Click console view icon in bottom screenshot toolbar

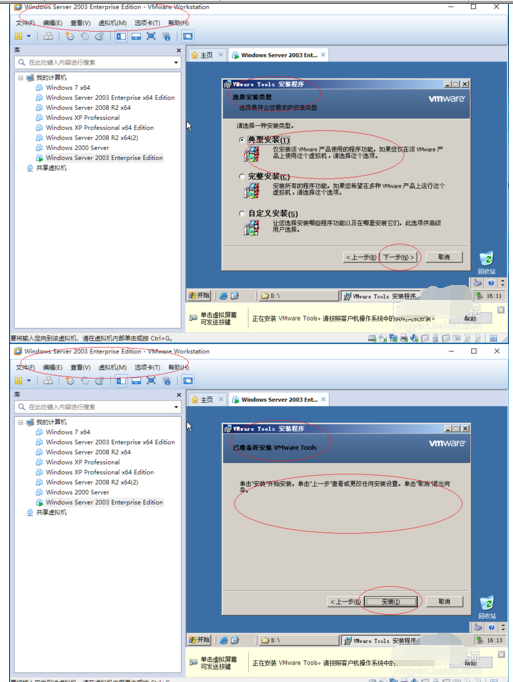188,381
